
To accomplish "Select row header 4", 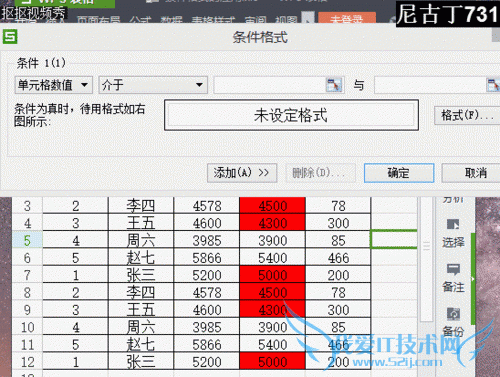I will 27,223.
